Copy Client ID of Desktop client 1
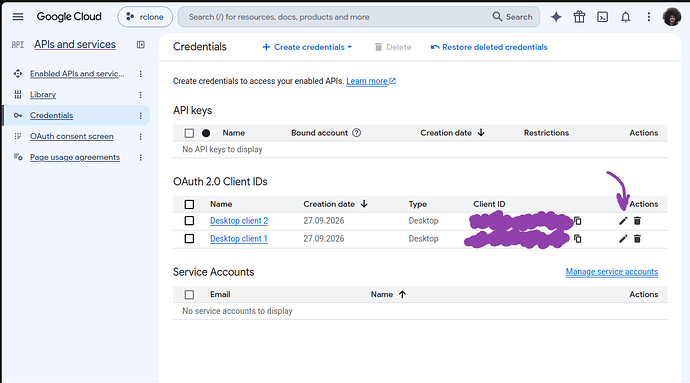The height and width of the screenshot is (383, 690). pos(577,239)
